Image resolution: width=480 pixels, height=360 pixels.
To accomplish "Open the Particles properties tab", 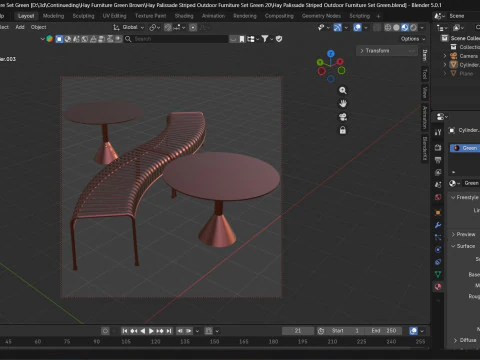I will 438,237.
